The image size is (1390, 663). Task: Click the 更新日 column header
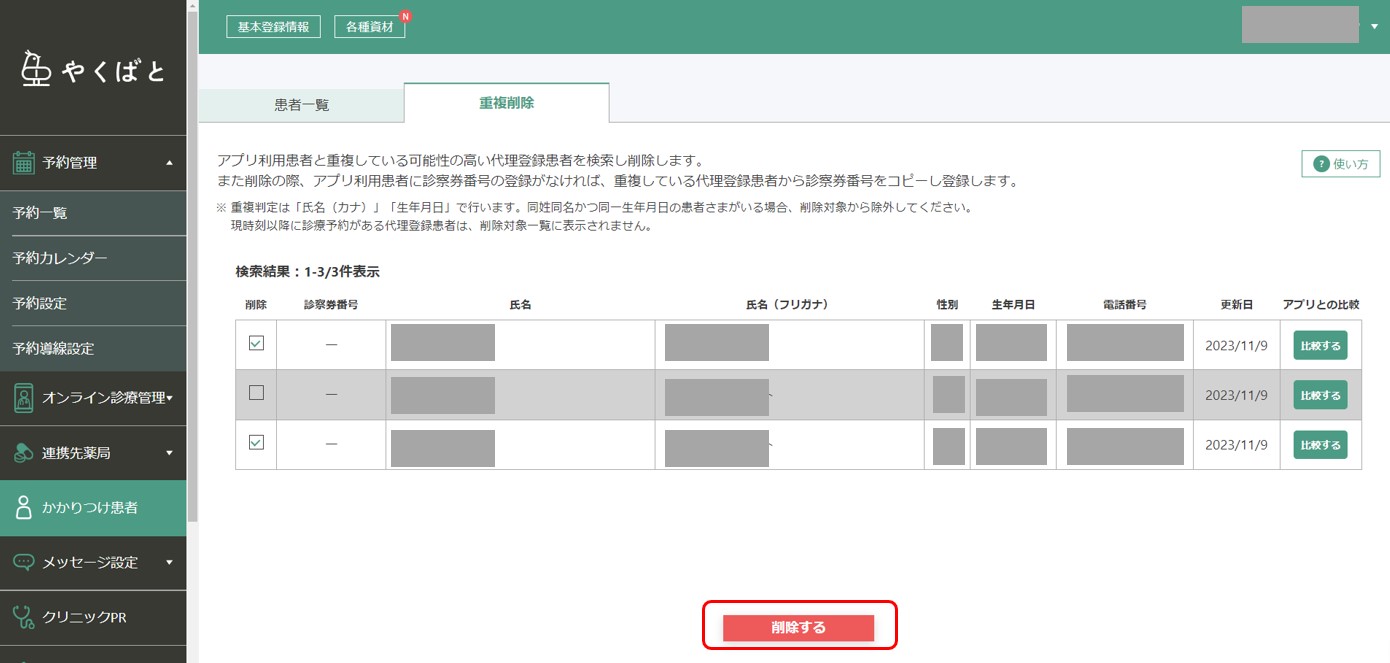(x=1236, y=304)
